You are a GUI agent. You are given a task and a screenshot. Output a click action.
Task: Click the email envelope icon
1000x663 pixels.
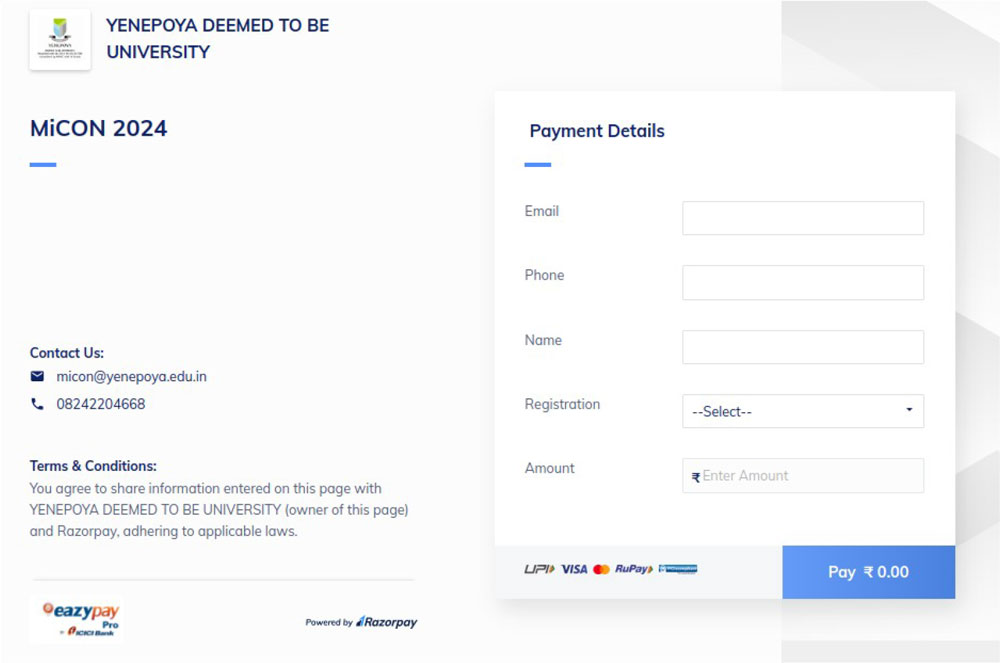(38, 377)
